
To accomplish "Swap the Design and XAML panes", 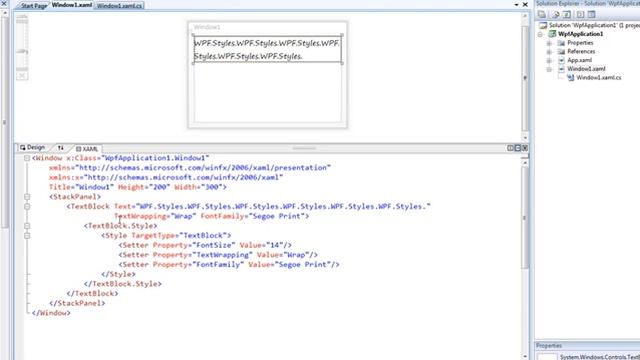I will (61, 148).
